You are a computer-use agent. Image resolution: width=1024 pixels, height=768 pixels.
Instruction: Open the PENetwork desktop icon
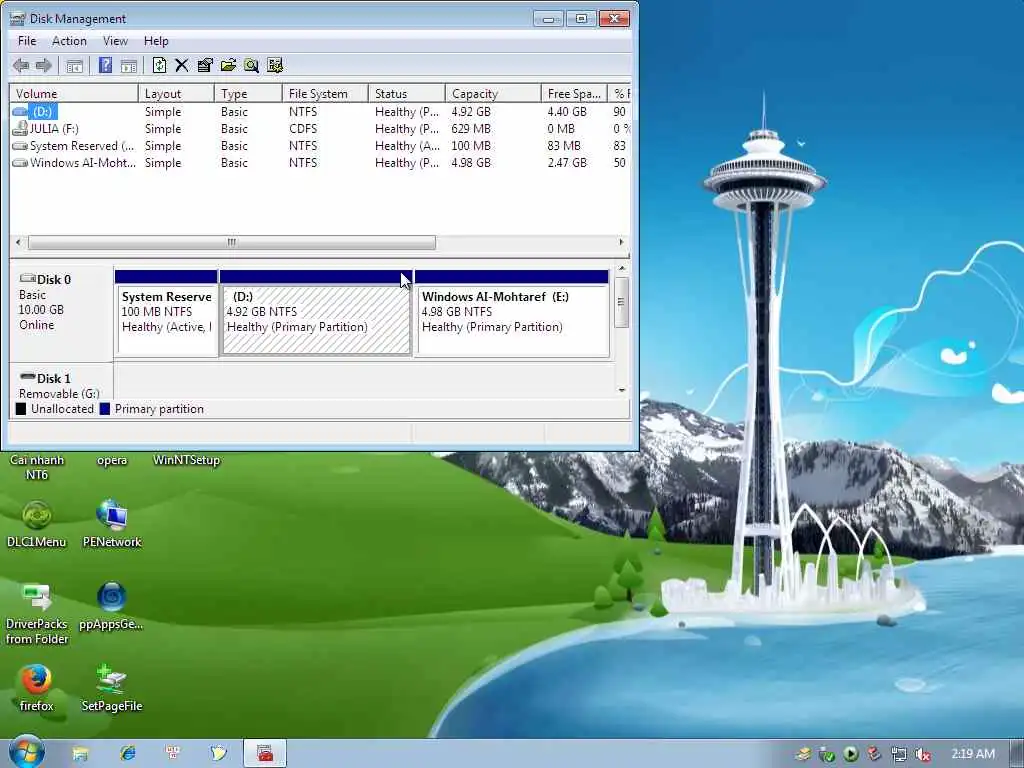point(112,524)
